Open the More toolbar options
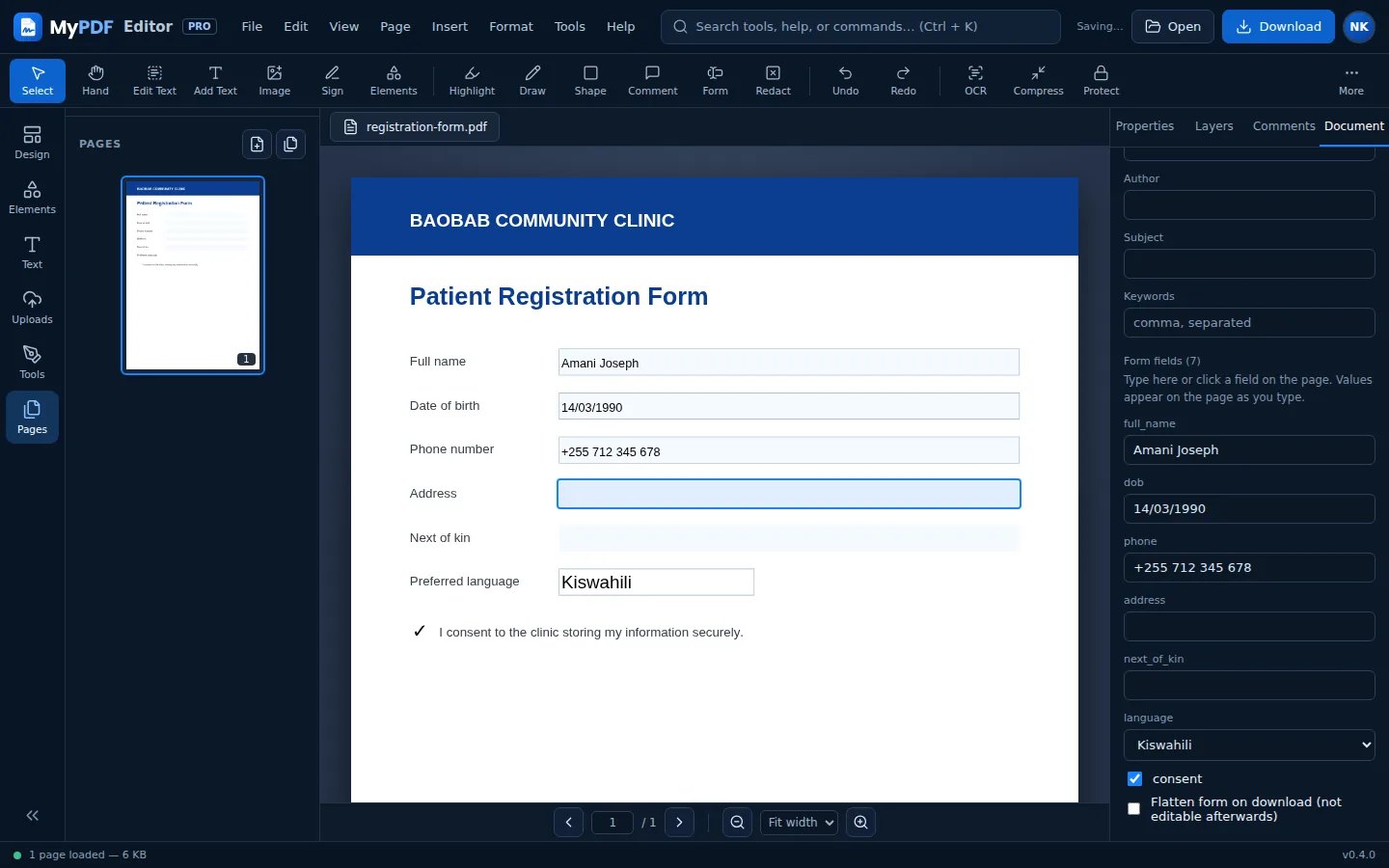 click(1351, 80)
